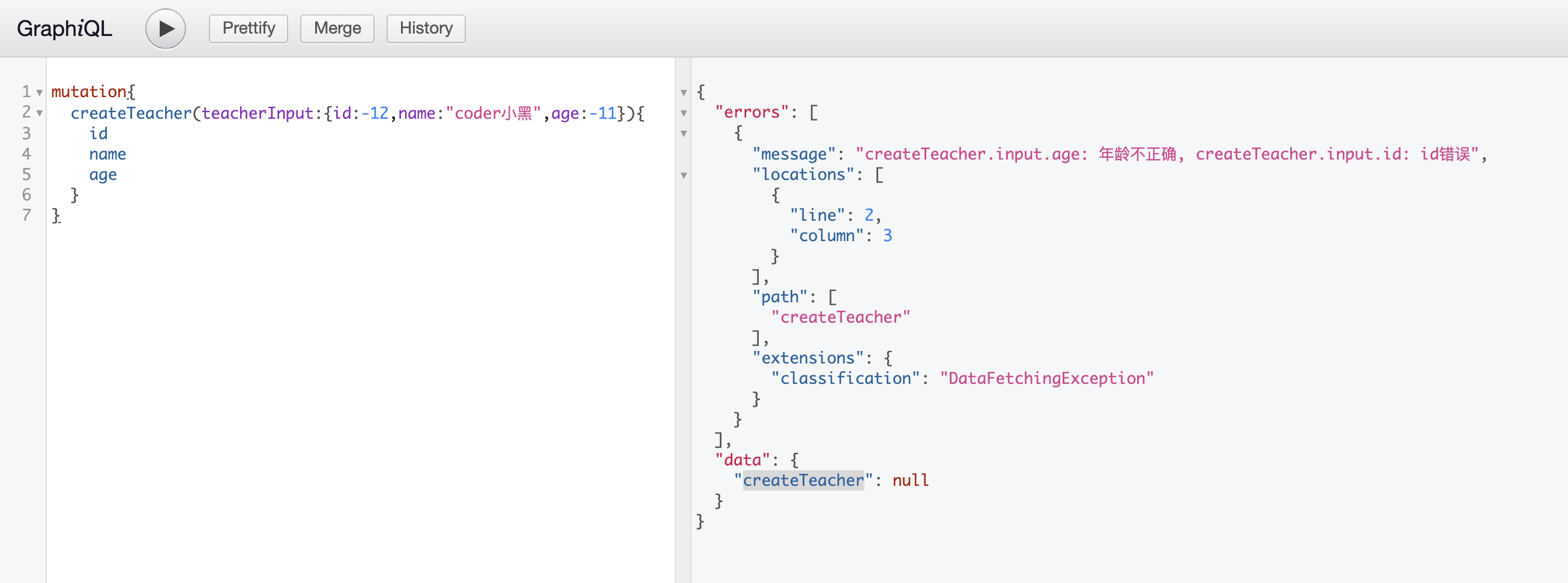The width and height of the screenshot is (1568, 583).
Task: Click the "mutation" keyword in the editor
Action: coord(88,92)
